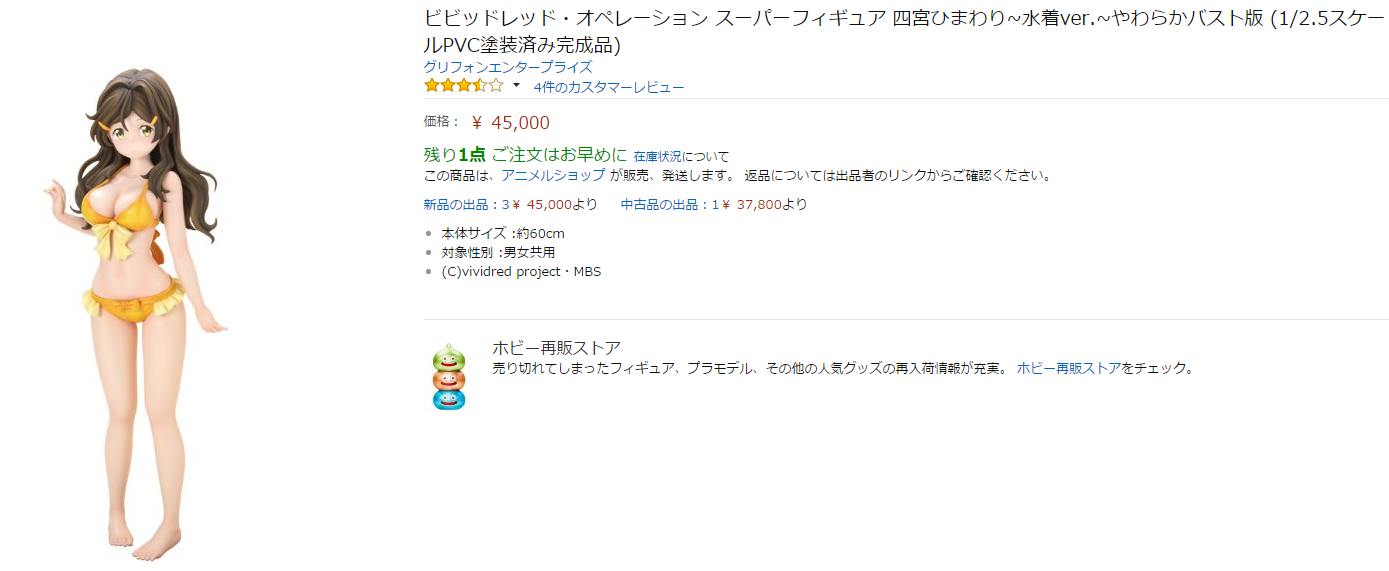Click the 在庫状況 availability link
Screen dimensions: 1389x571
pyautogui.click(x=657, y=156)
